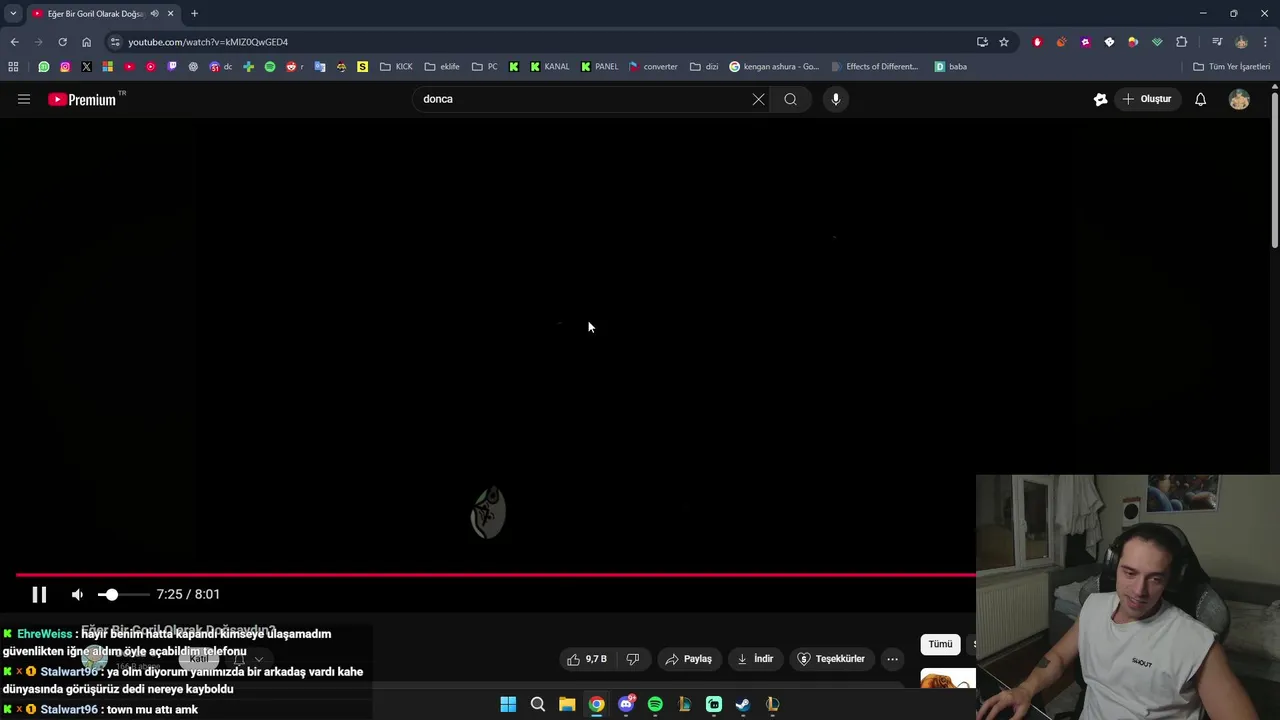Open the Twitch bookmark

(172, 67)
